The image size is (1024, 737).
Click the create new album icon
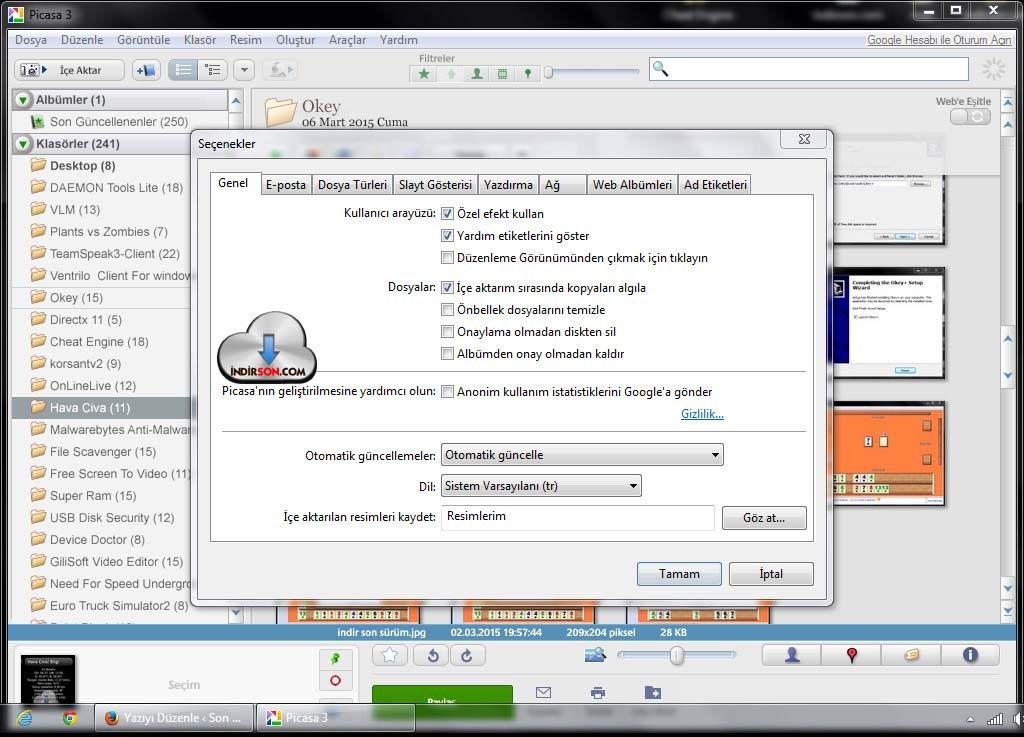coord(146,70)
